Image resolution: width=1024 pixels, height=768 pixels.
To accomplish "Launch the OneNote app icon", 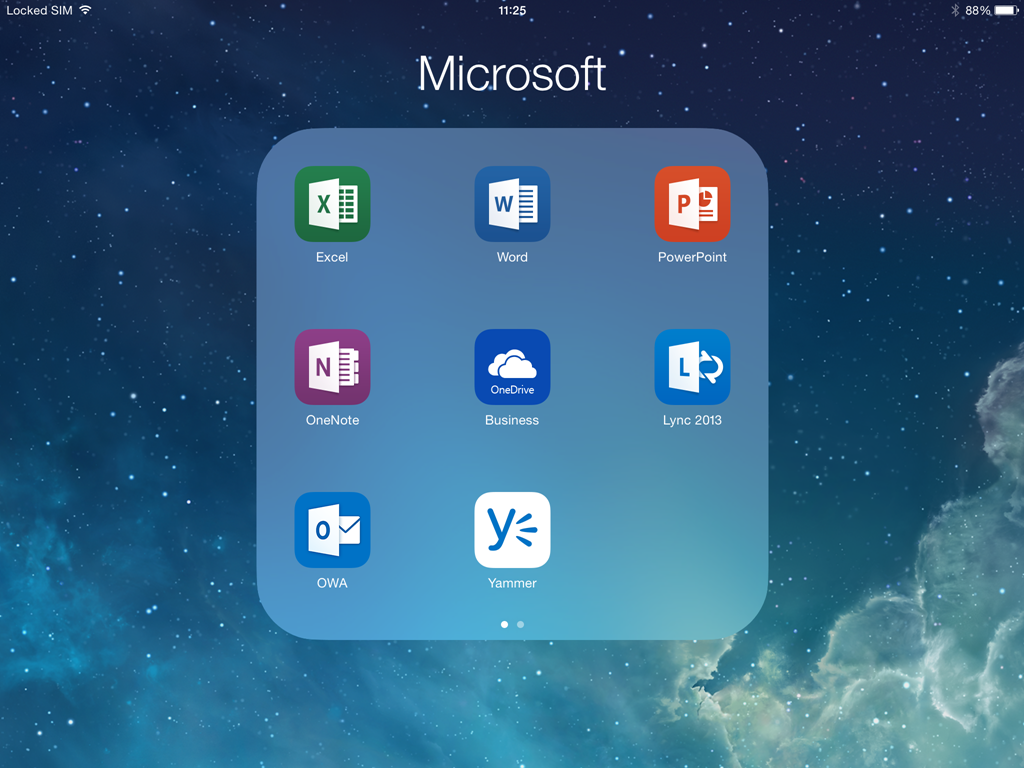I will tap(332, 367).
